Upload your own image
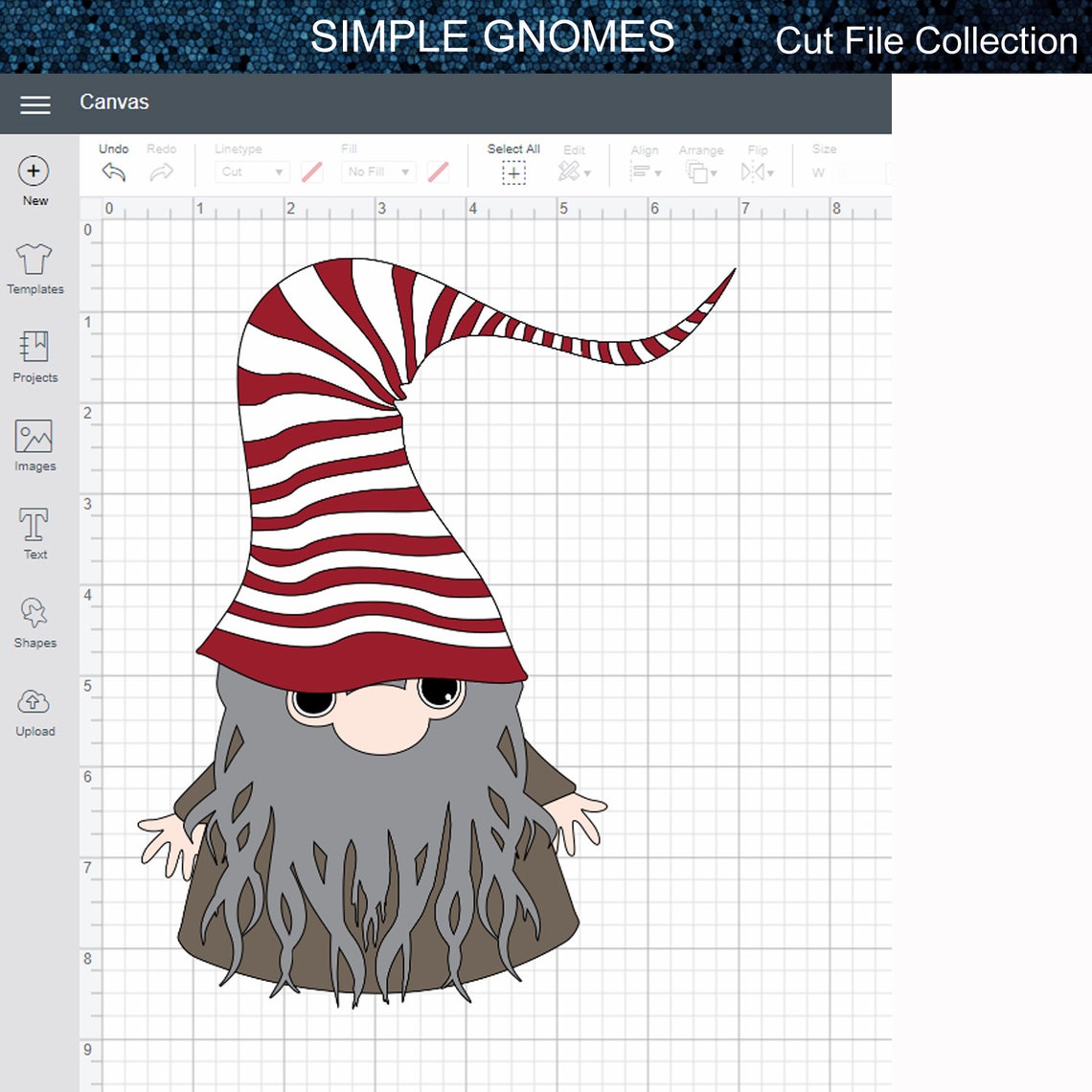The height and width of the screenshot is (1092, 1092). [34, 709]
